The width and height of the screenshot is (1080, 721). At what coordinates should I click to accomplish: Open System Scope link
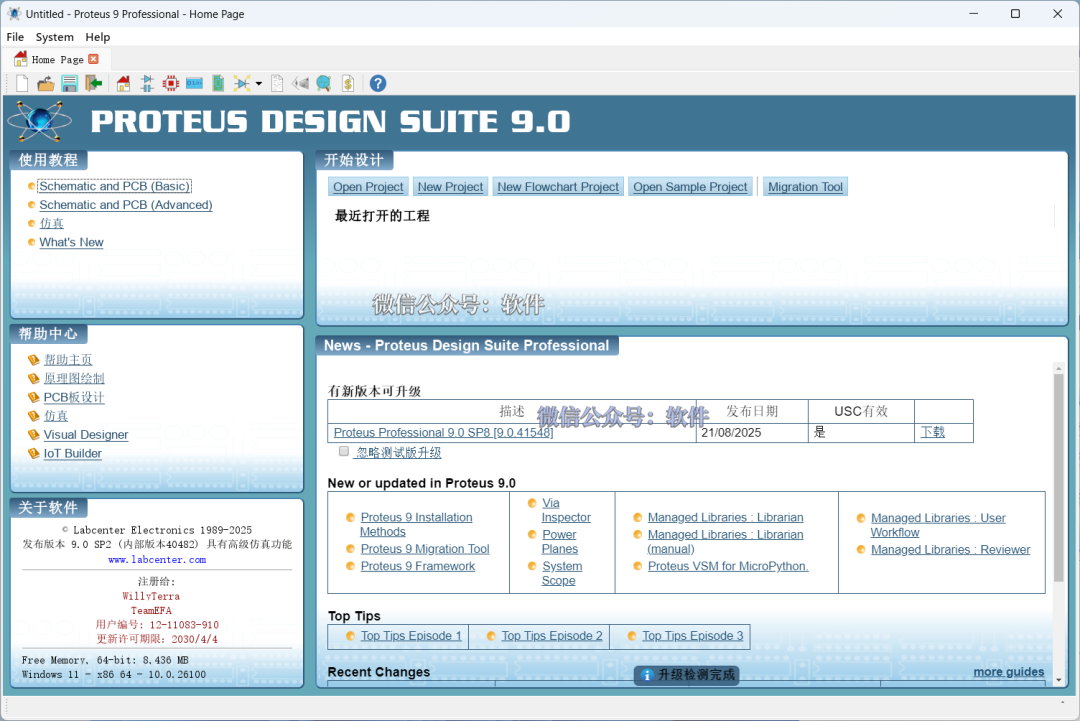pos(561,573)
